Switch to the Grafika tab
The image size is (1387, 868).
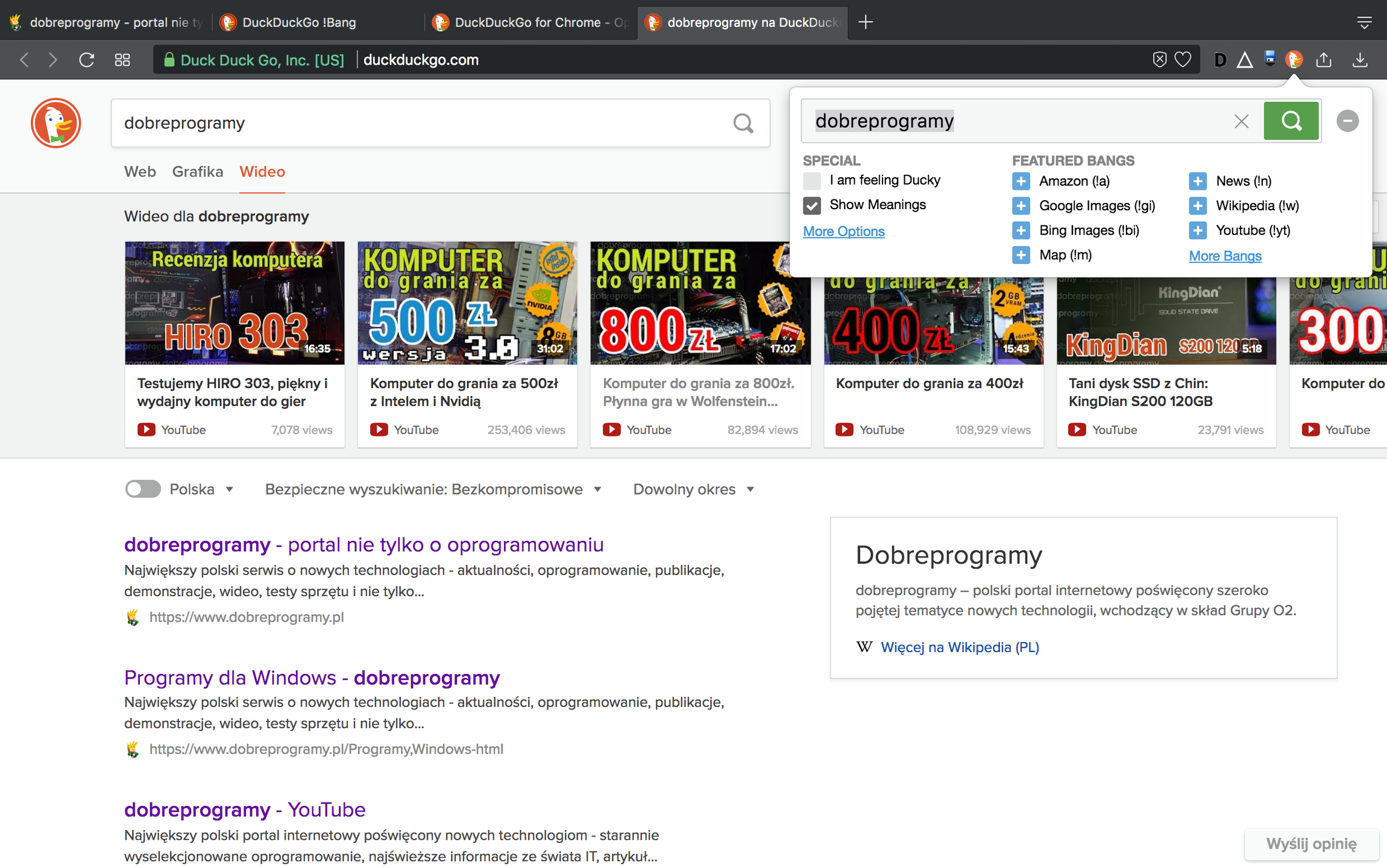pyautogui.click(x=197, y=172)
